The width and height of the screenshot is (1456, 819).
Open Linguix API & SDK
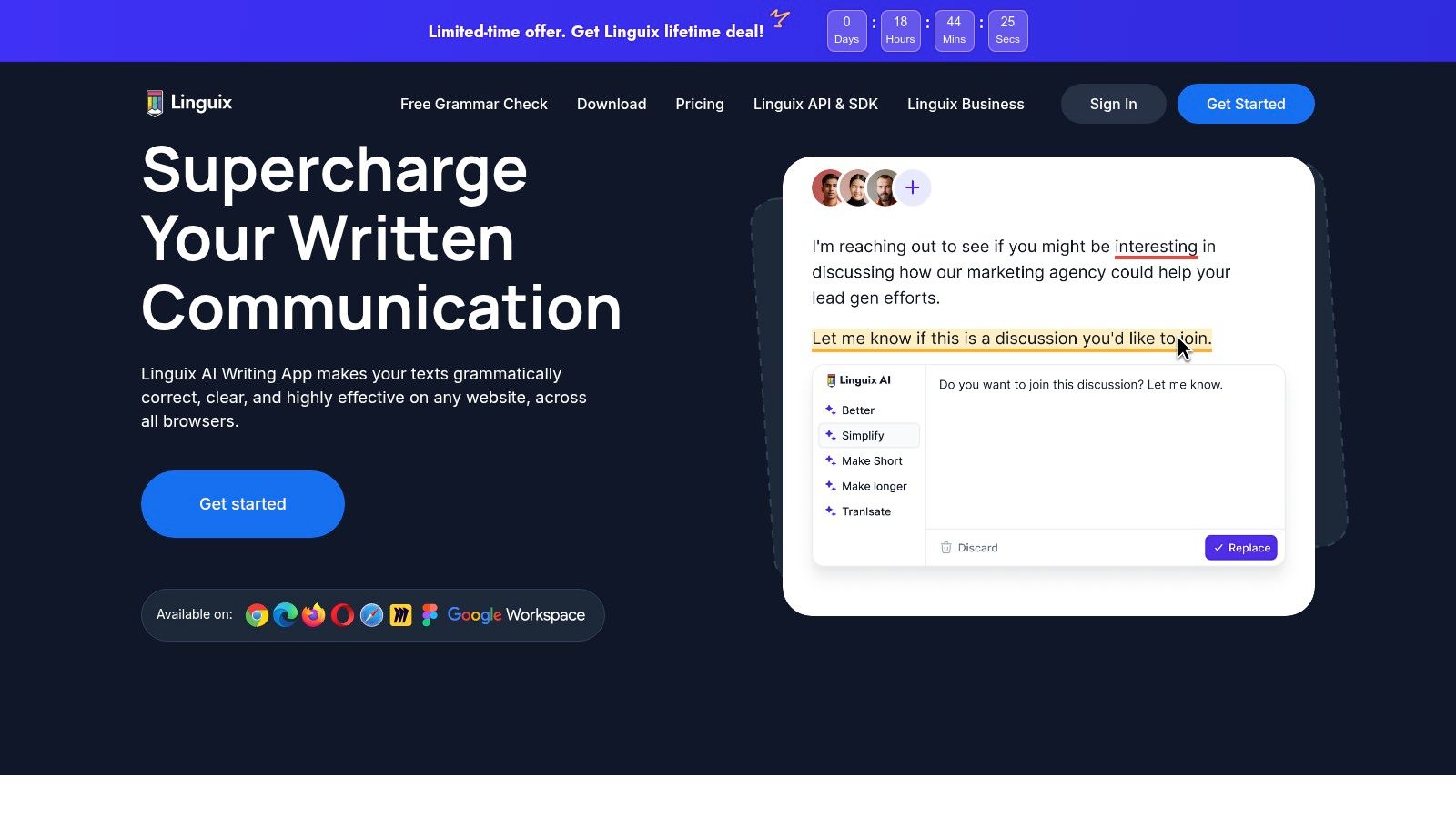(815, 104)
